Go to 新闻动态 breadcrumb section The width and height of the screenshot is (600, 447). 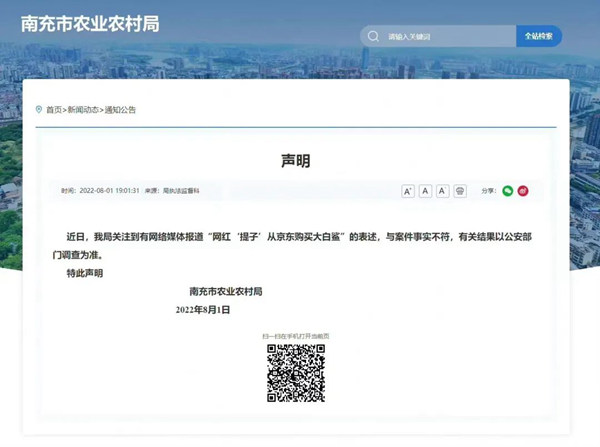coord(82,110)
